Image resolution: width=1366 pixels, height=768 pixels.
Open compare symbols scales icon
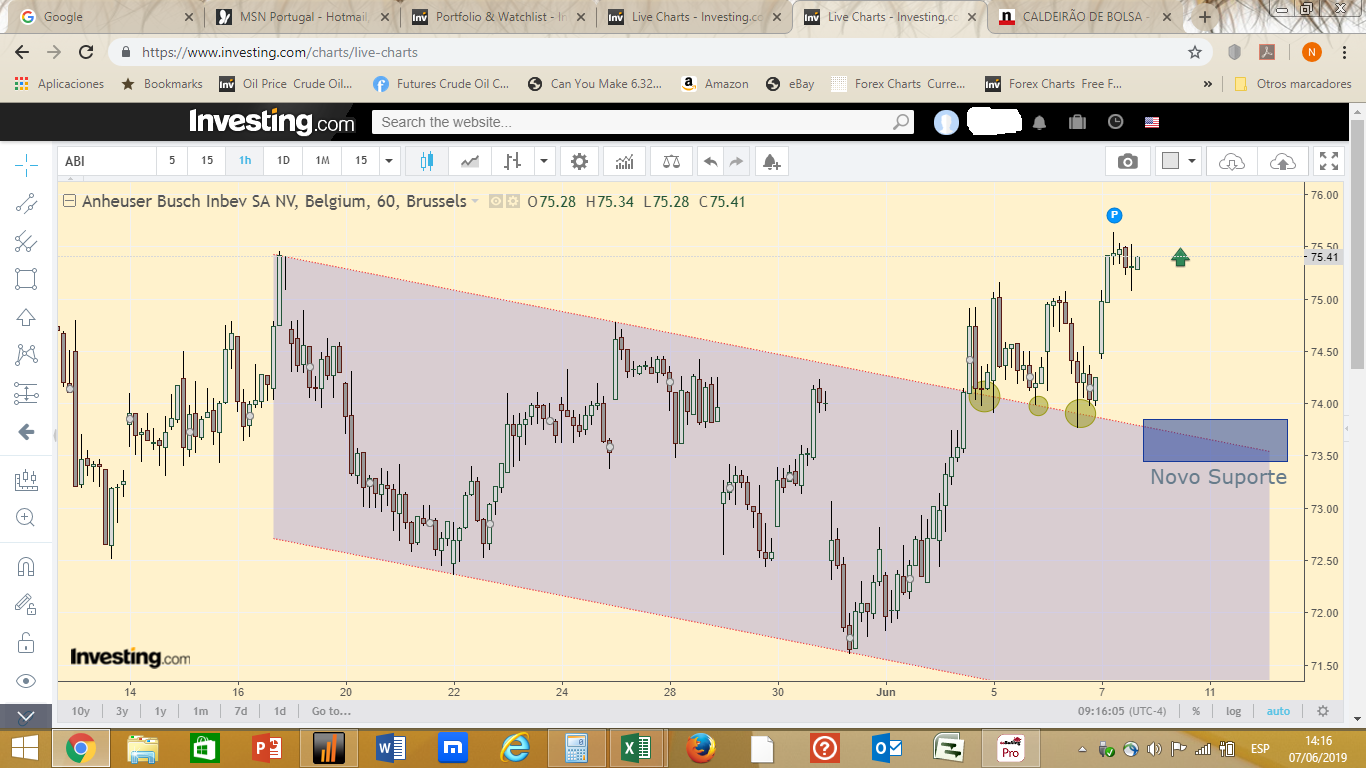[671, 161]
